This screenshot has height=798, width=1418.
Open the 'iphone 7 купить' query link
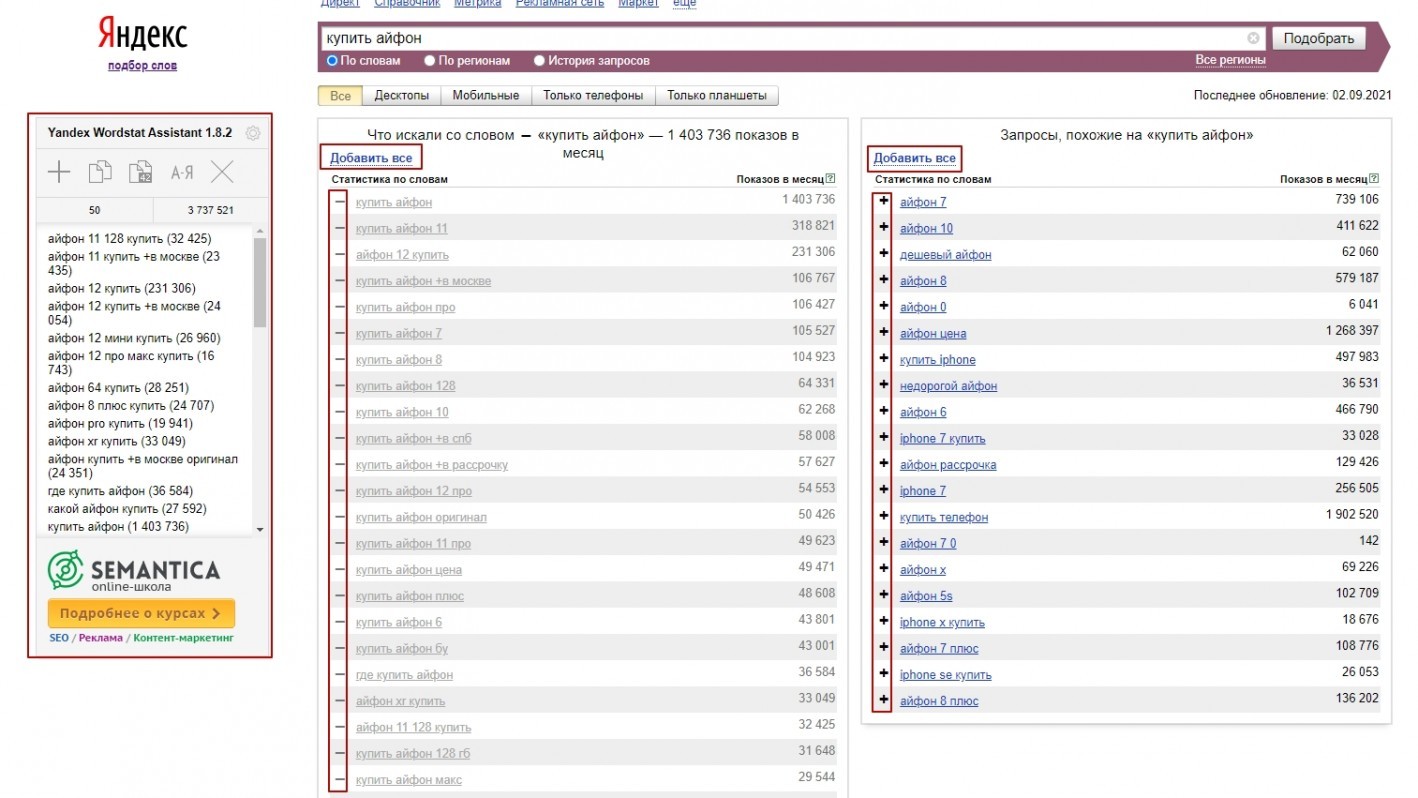click(x=942, y=438)
